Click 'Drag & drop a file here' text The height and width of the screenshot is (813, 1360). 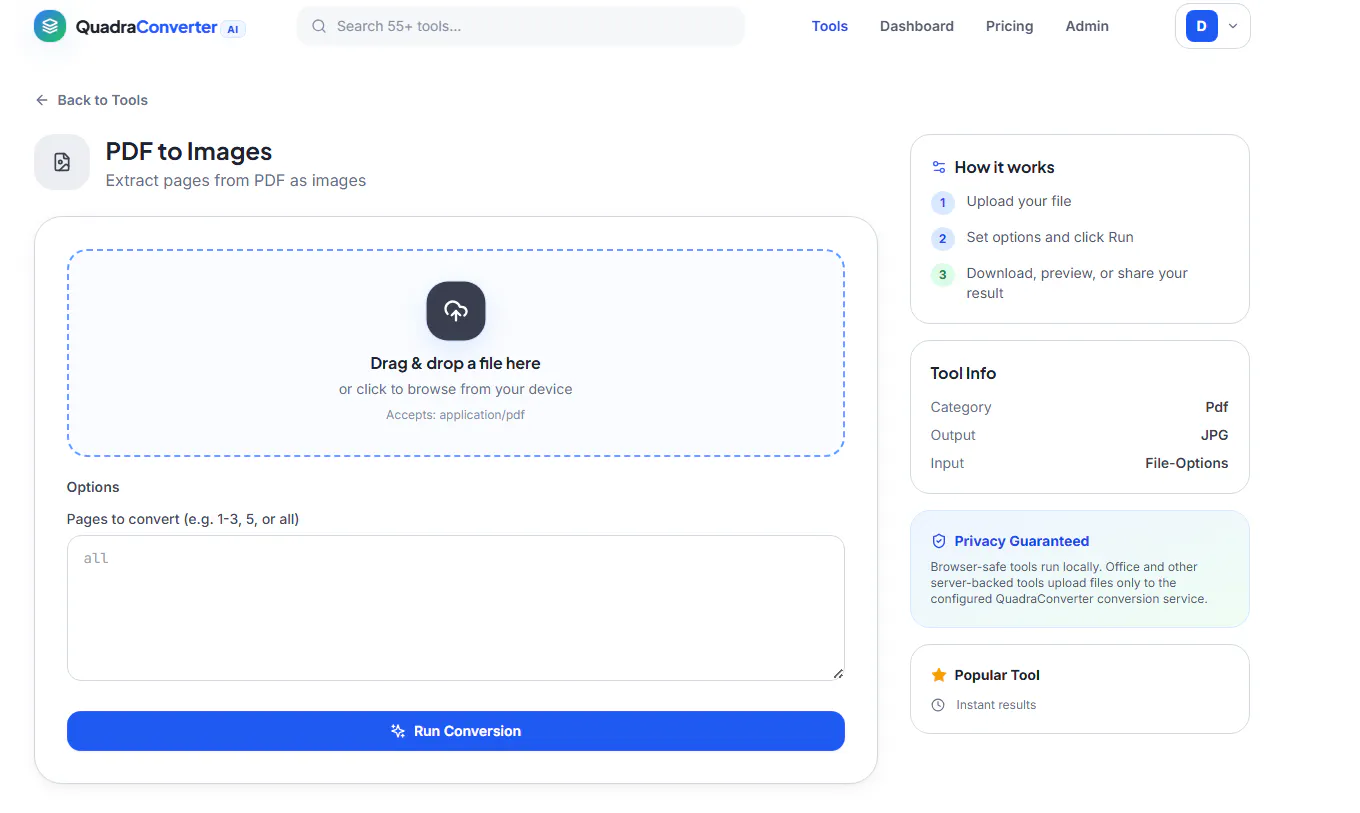[456, 363]
